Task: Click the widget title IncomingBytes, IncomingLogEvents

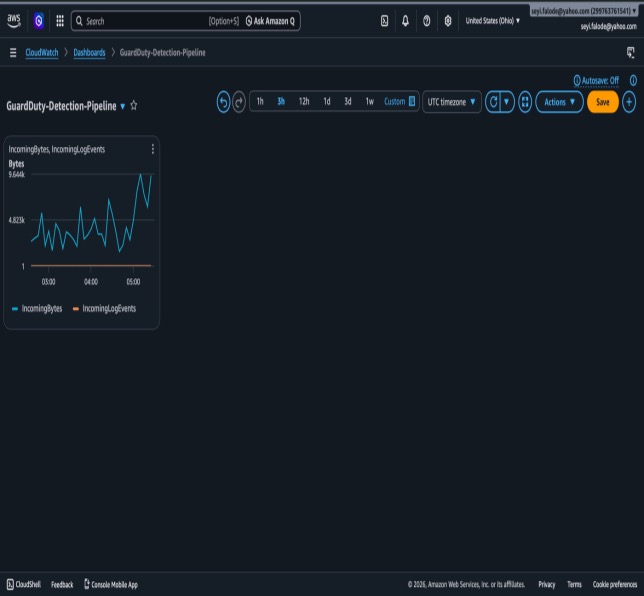Action: tap(57, 149)
